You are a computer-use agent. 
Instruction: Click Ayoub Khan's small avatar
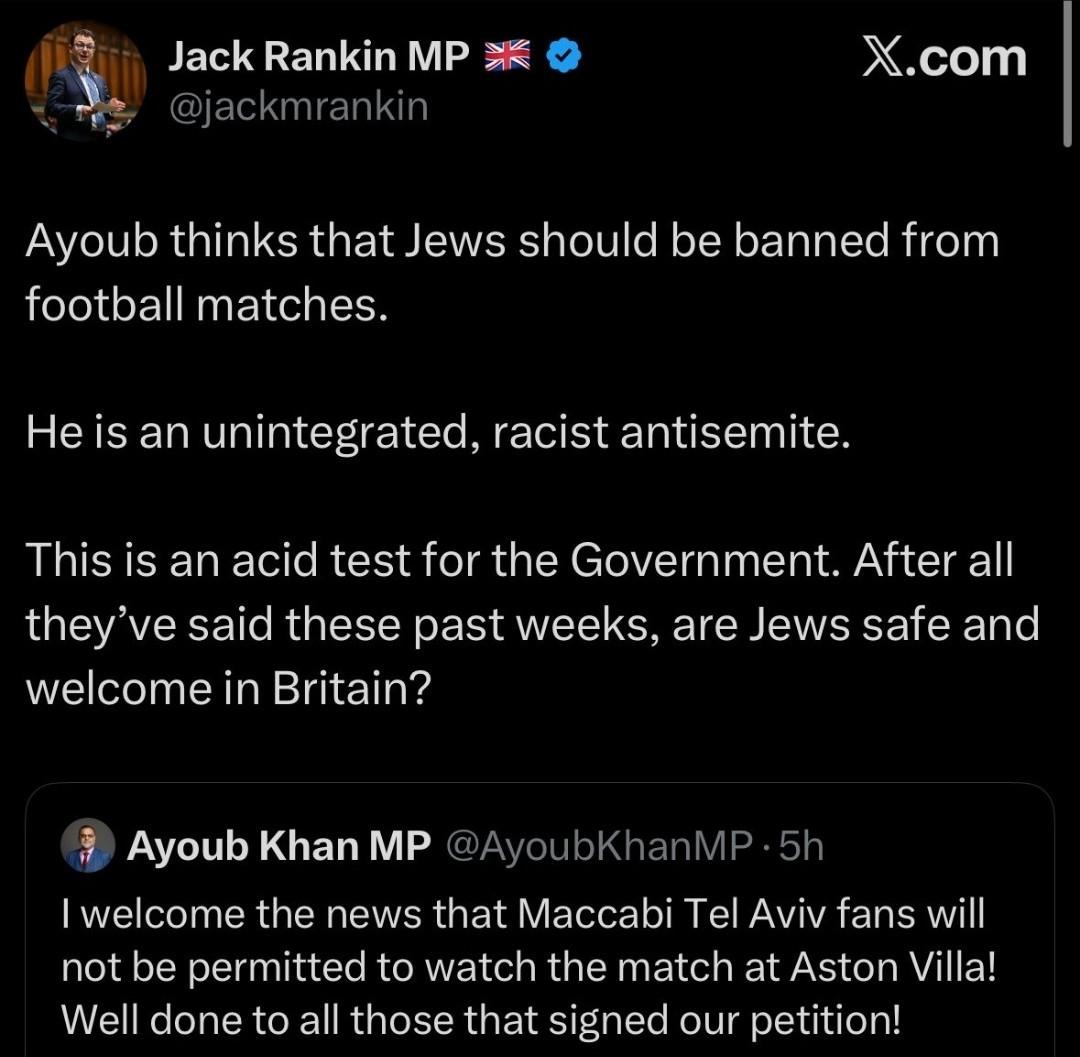[88, 846]
